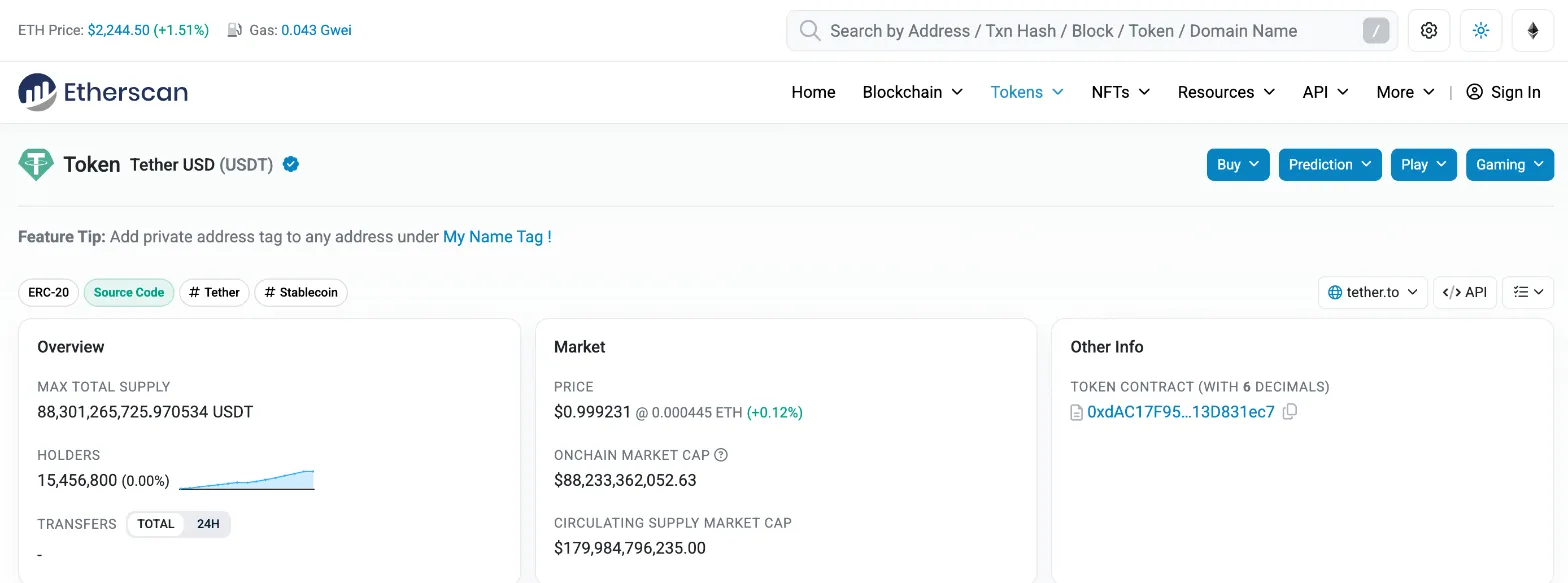This screenshot has height=583, width=1568.
Task: Expand the More menu
Action: (x=1406, y=92)
